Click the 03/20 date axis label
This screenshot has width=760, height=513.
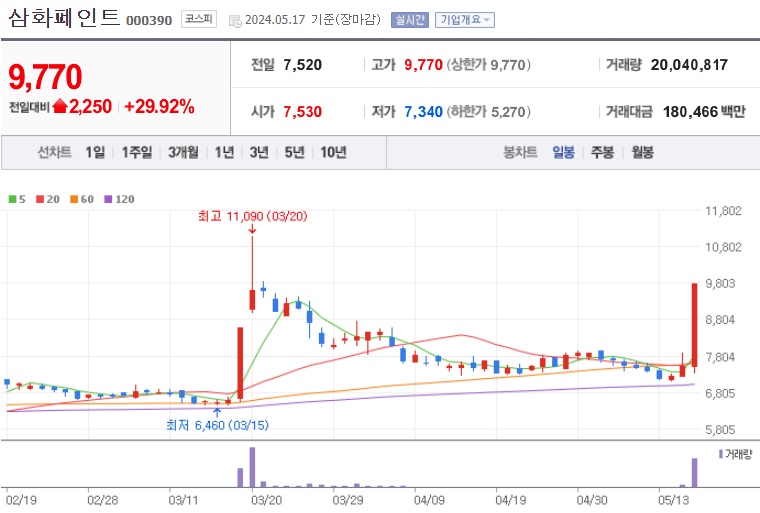(x=266, y=500)
